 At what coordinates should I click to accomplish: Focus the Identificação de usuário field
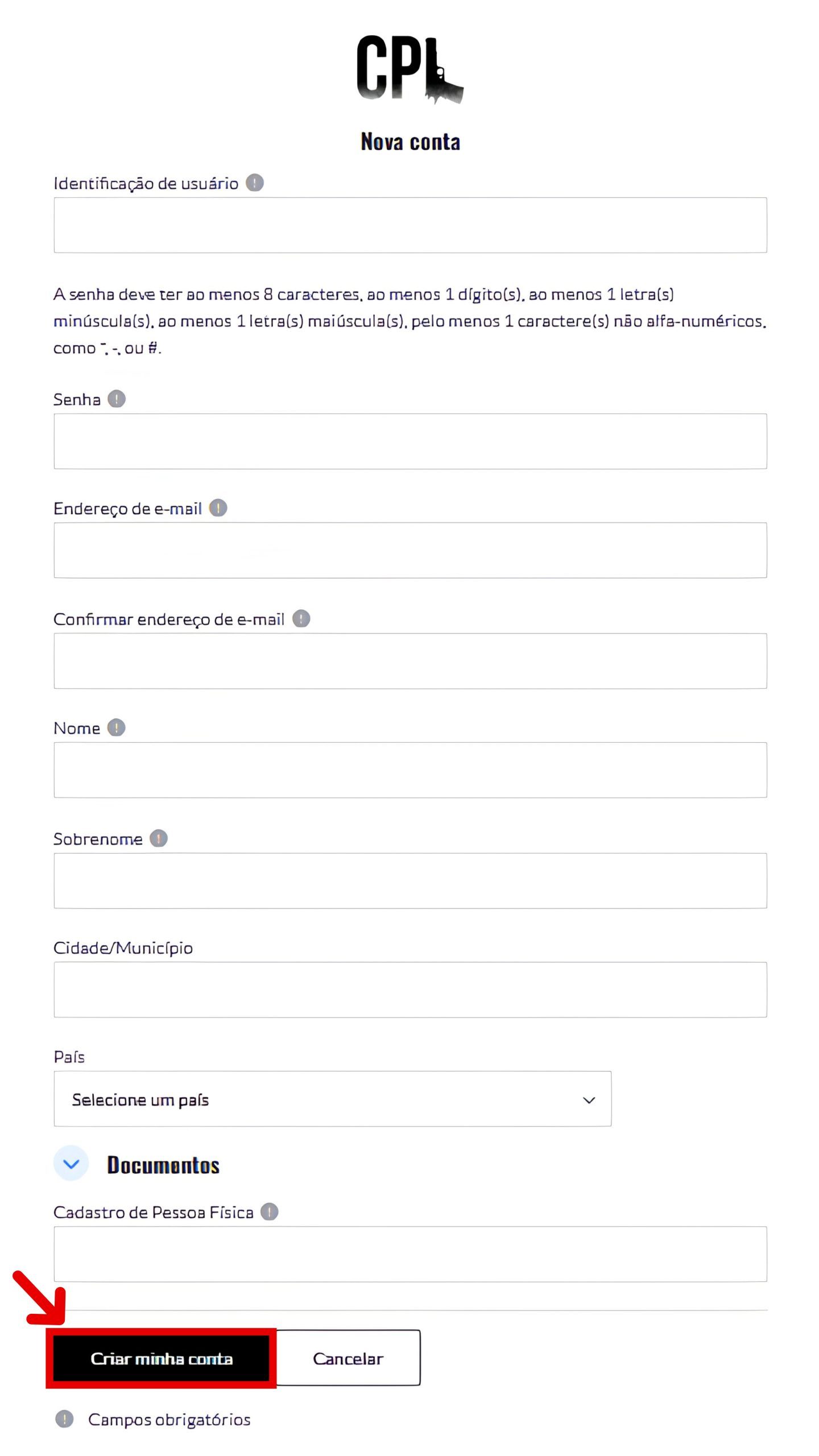point(410,225)
